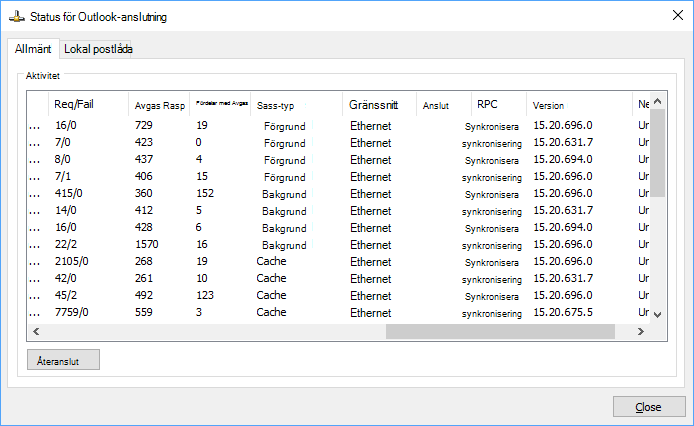The width and height of the screenshot is (694, 426).
Task: Click the Close button at the bottom
Action: click(x=649, y=407)
